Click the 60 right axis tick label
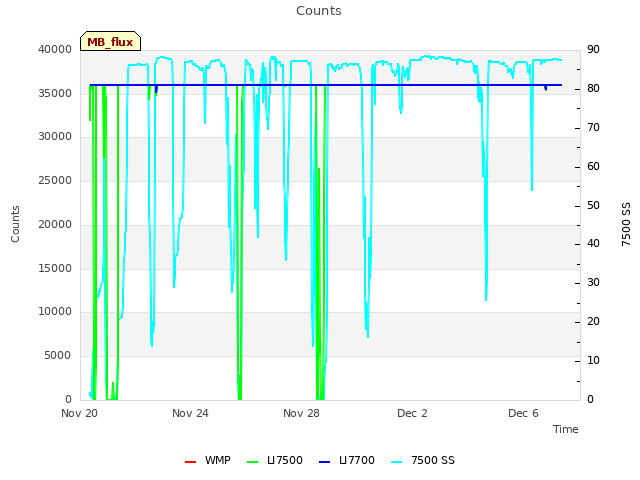Image resolution: width=640 pixels, height=480 pixels. point(593,166)
